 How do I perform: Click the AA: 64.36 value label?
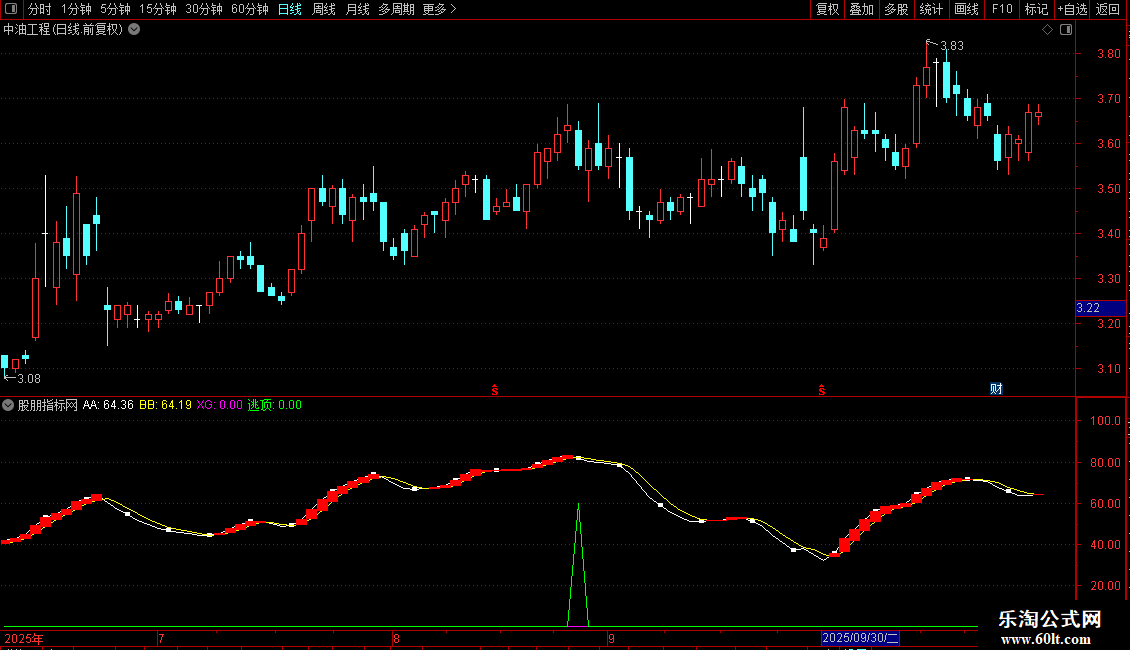pos(108,405)
